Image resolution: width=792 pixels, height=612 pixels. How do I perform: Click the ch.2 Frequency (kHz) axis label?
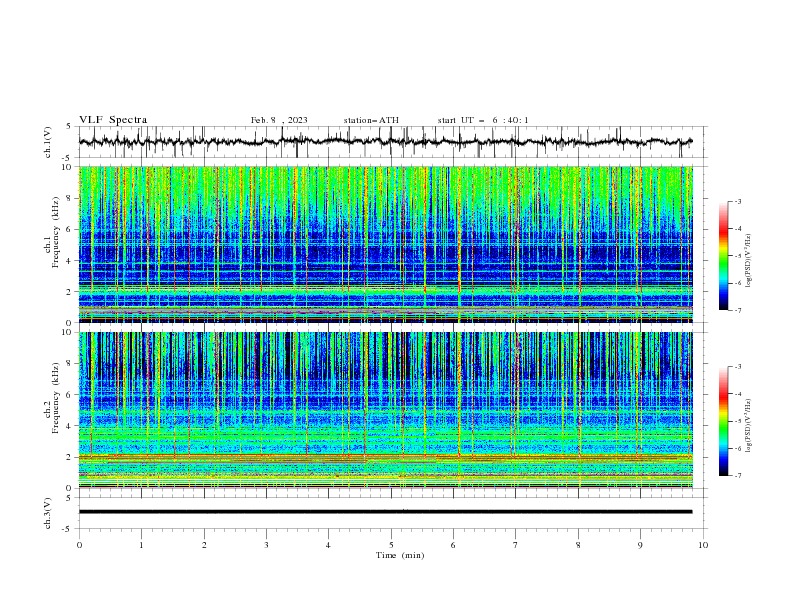(52, 398)
